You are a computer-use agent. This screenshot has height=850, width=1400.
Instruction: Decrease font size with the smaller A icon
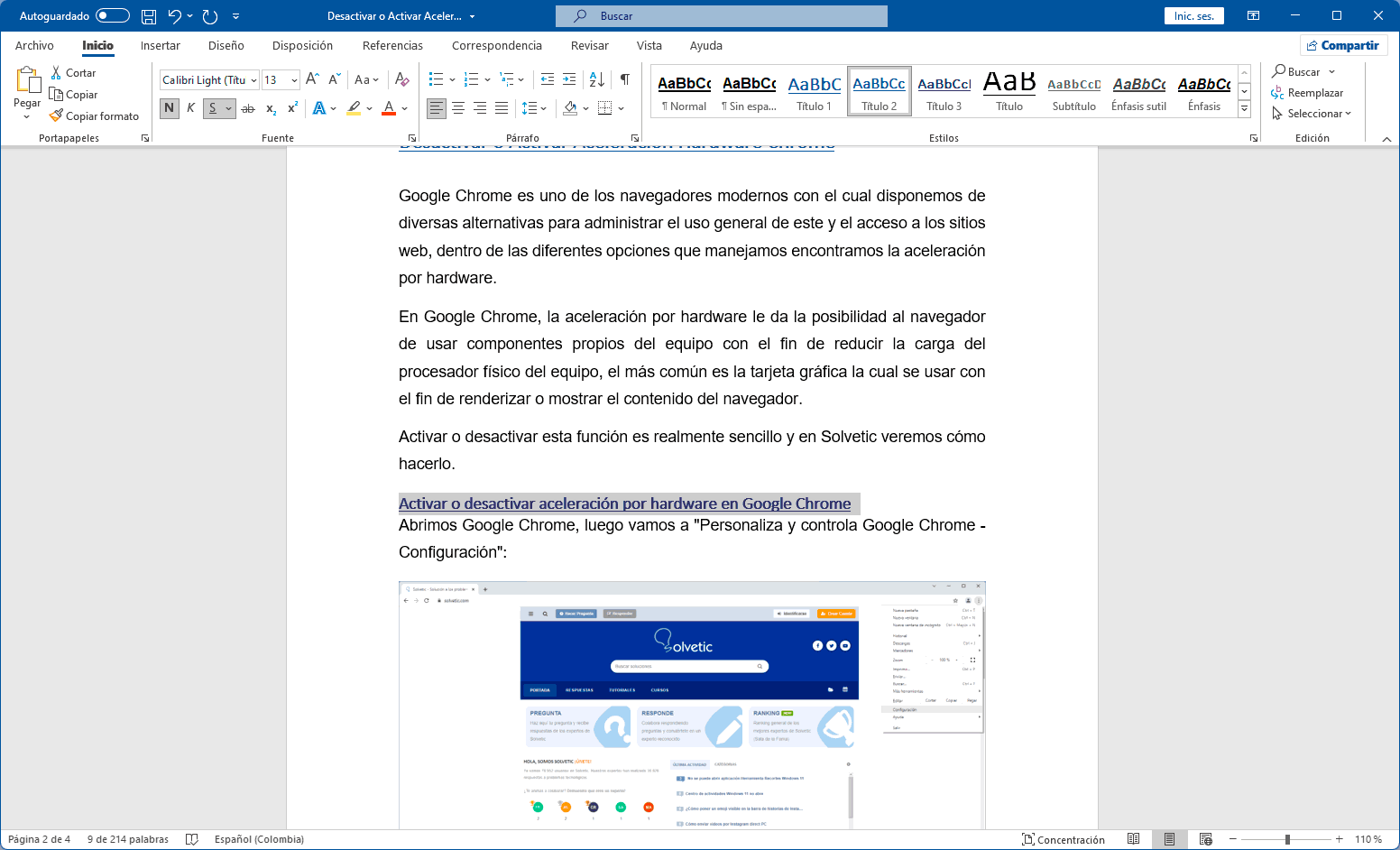334,79
